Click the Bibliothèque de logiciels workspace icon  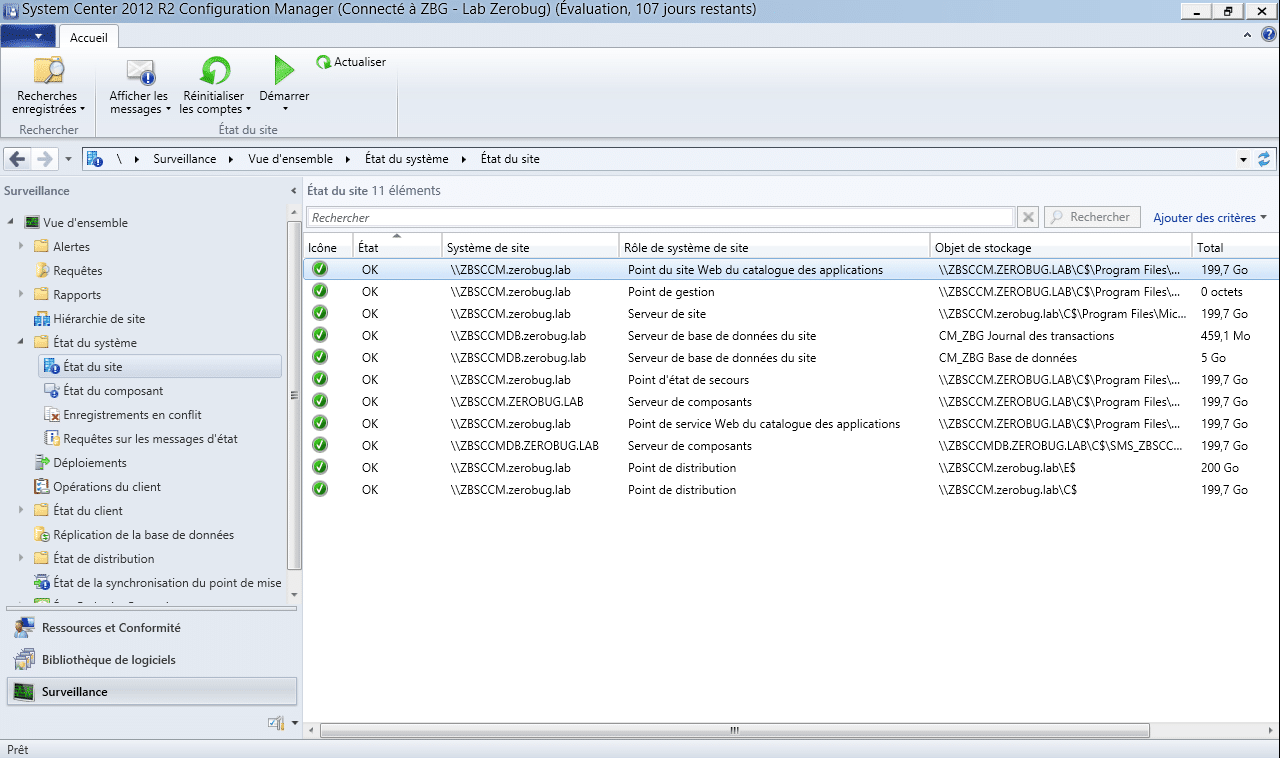(25, 660)
